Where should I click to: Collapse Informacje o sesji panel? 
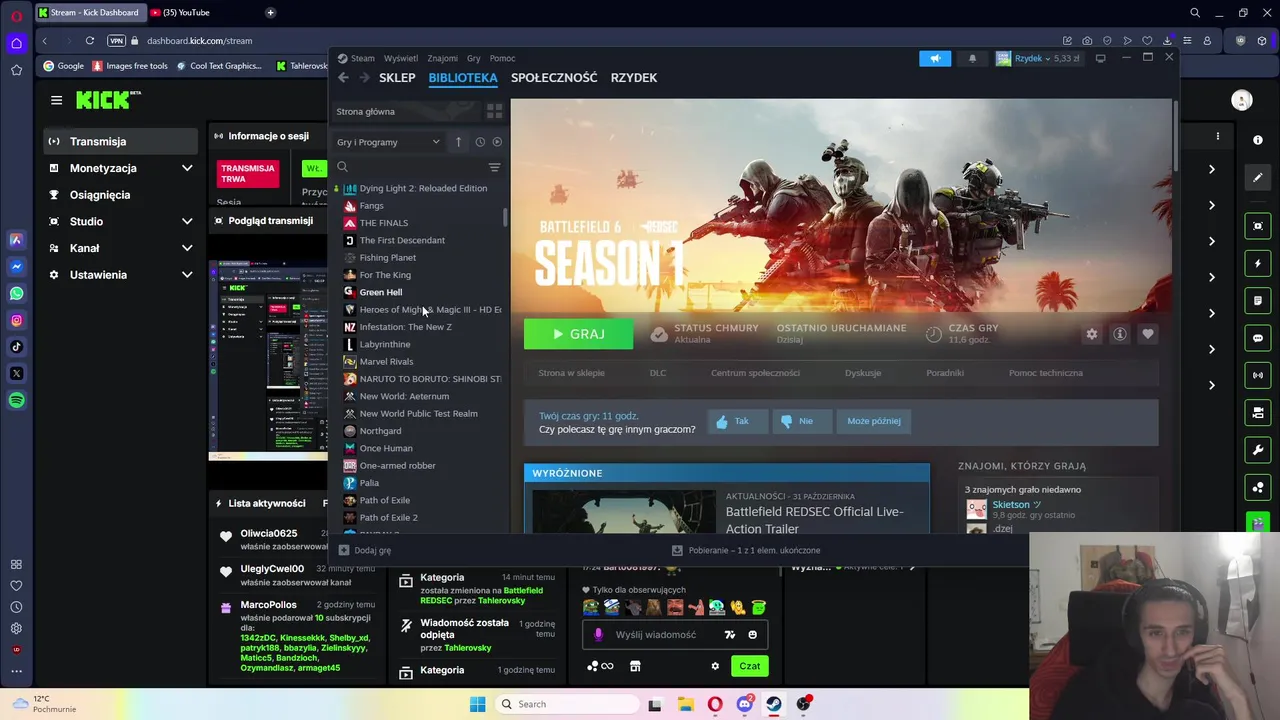[219, 136]
